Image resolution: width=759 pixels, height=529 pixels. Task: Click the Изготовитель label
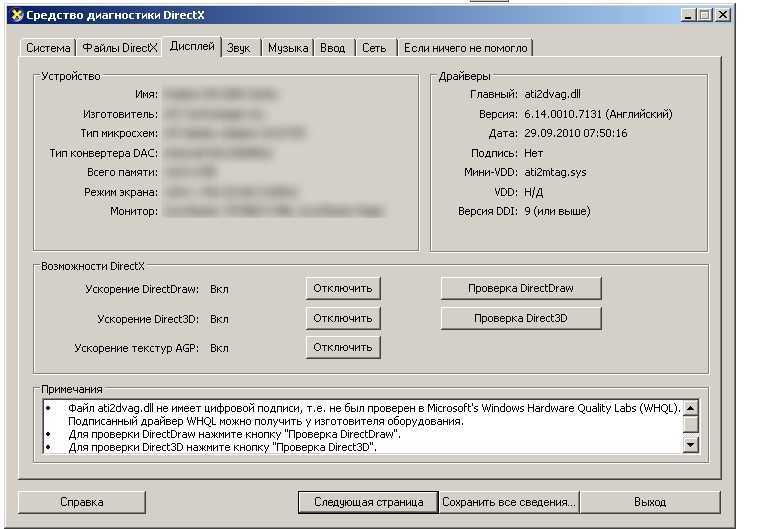click(x=121, y=114)
